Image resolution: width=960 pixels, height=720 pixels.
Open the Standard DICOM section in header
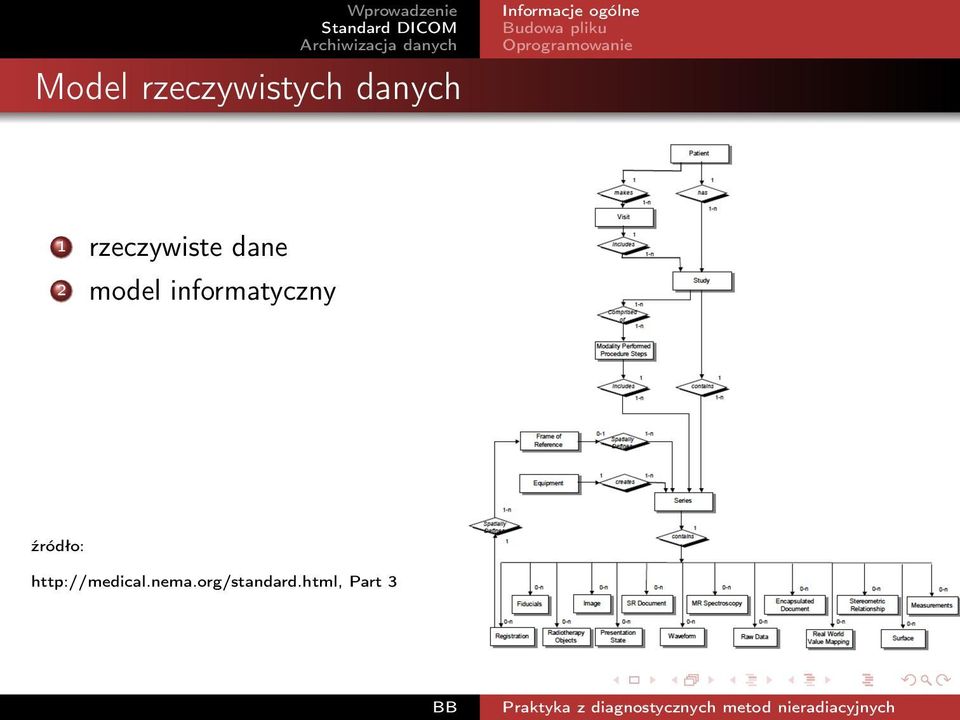(389, 28)
